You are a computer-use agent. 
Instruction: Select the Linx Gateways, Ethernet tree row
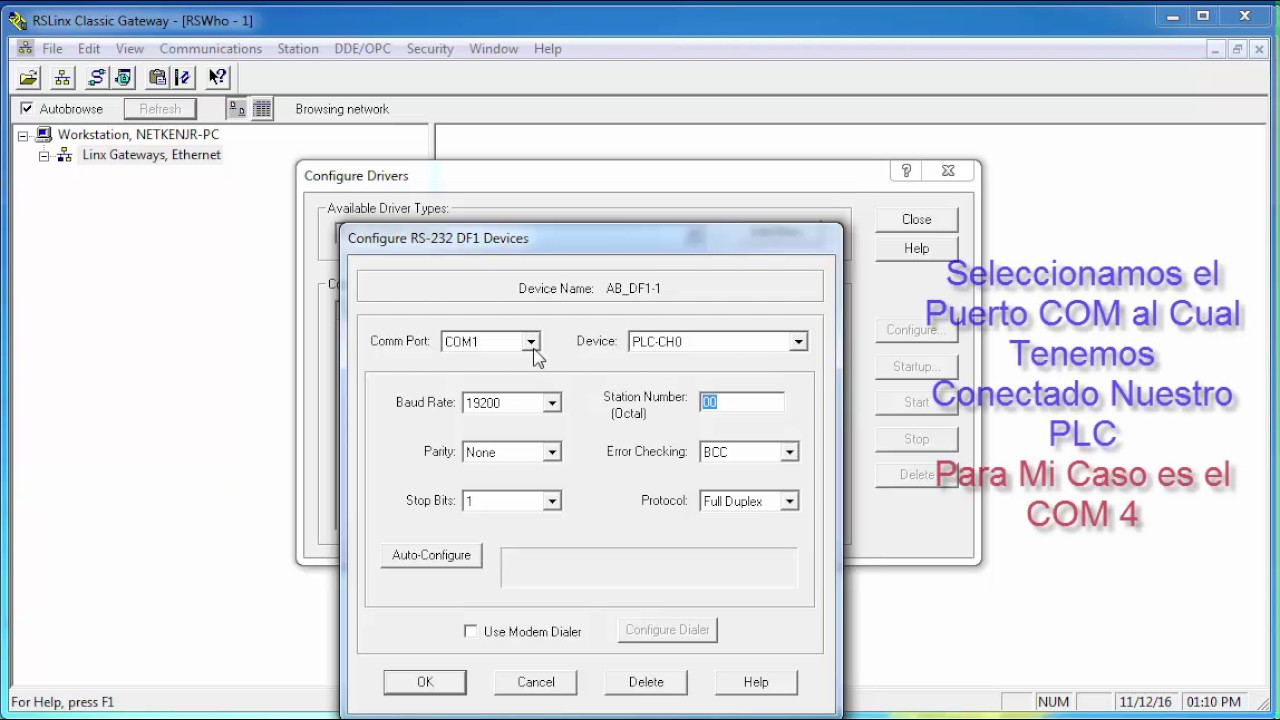(151, 155)
